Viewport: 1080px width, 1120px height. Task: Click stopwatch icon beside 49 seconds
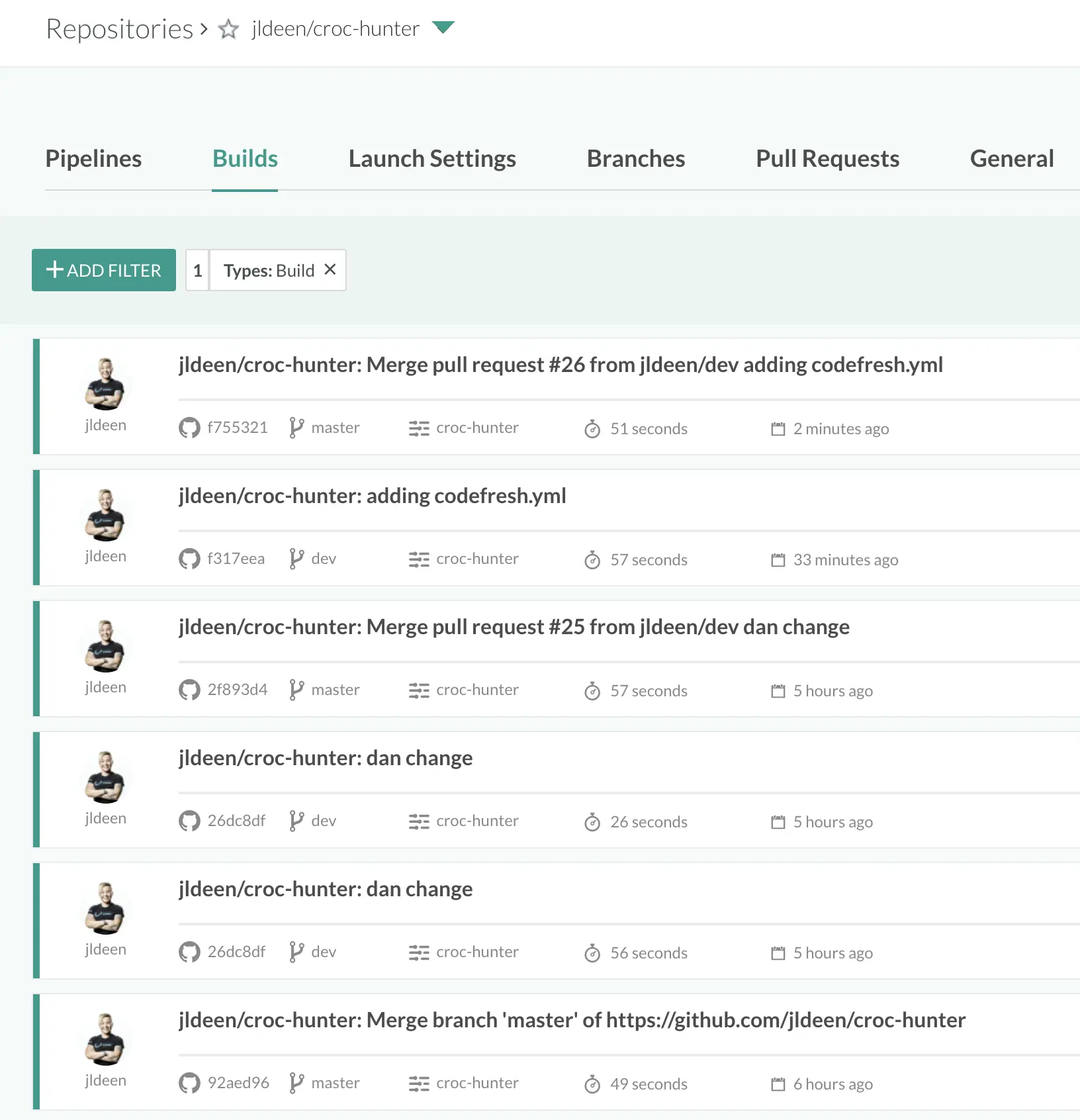(592, 1084)
